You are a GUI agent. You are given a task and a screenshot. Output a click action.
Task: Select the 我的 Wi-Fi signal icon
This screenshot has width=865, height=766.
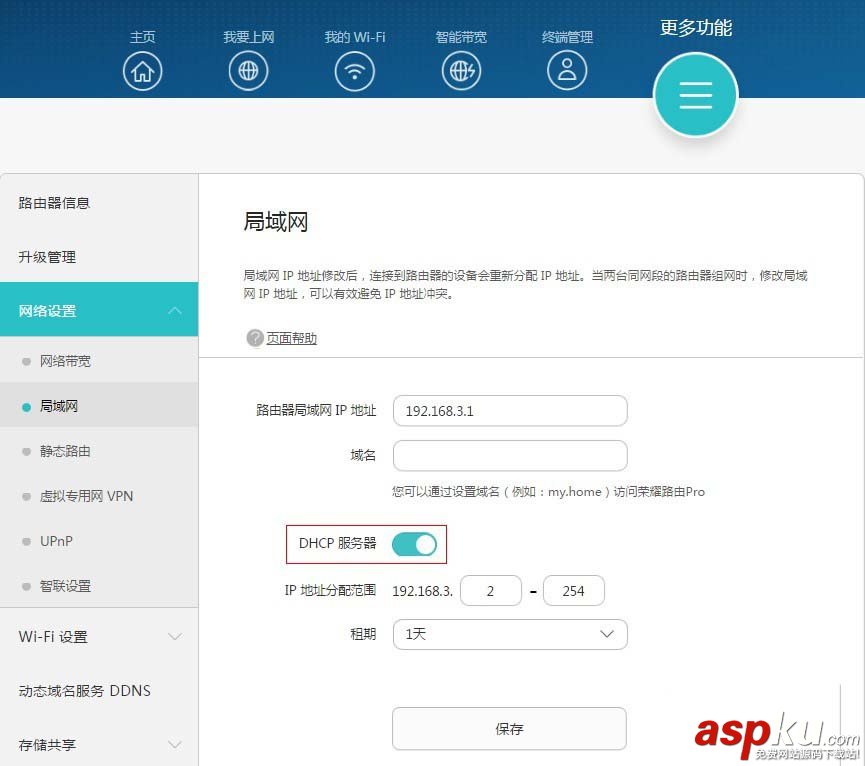[x=354, y=70]
